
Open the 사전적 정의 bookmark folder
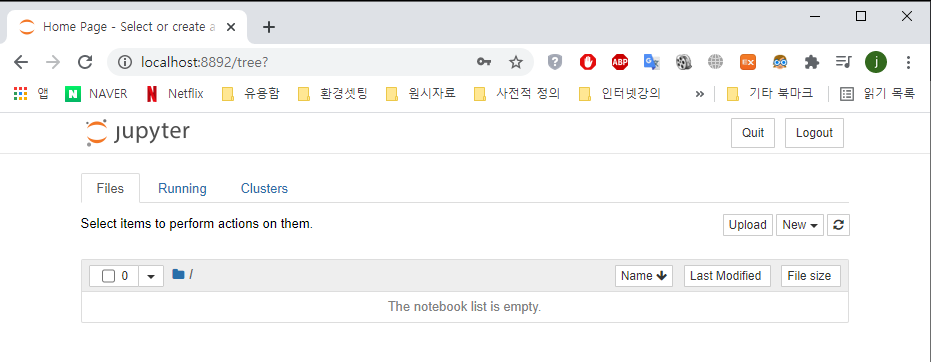517,93
